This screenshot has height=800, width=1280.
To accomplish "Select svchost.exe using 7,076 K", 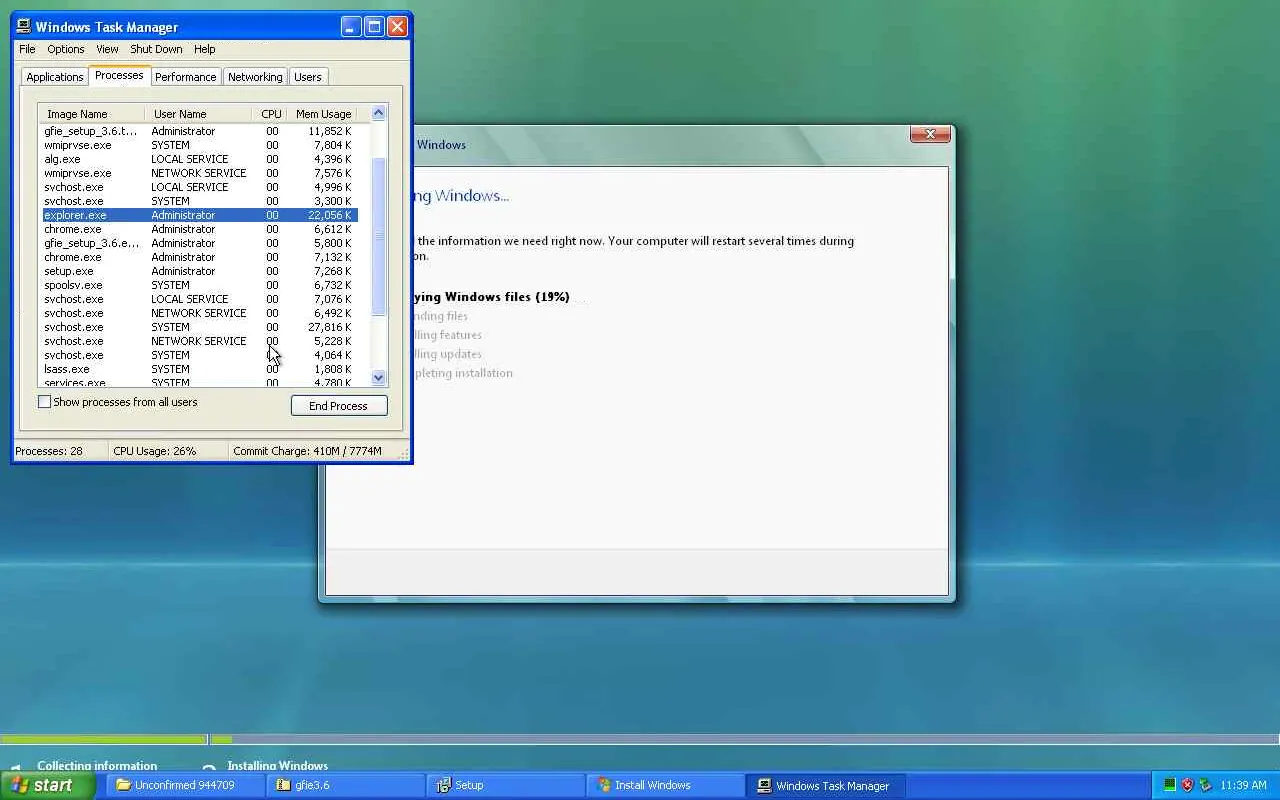I will [198, 299].
